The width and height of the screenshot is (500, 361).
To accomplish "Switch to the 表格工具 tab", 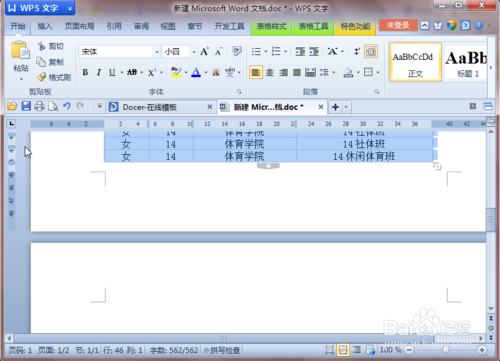I will click(x=313, y=26).
